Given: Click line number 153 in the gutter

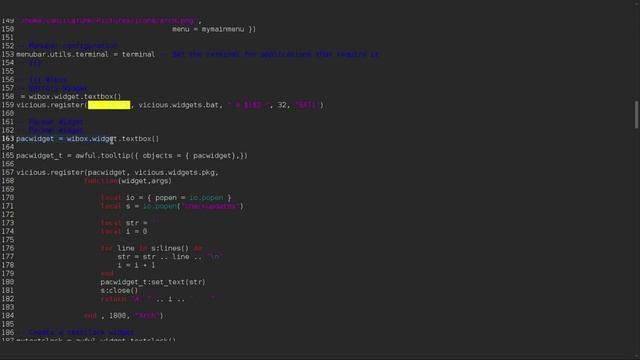Looking at the screenshot, I should (8, 55).
